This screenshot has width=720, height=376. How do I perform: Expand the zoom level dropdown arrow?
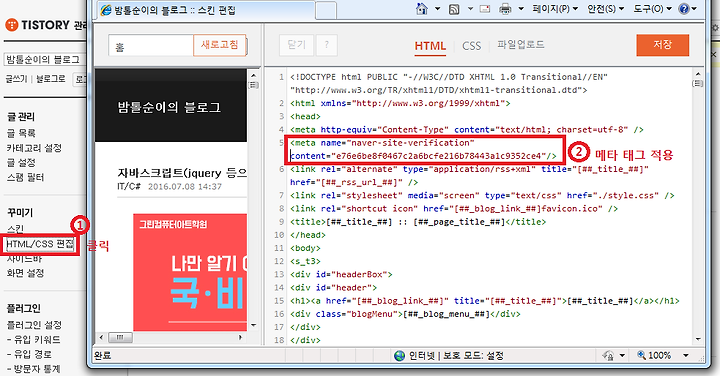tap(686, 356)
